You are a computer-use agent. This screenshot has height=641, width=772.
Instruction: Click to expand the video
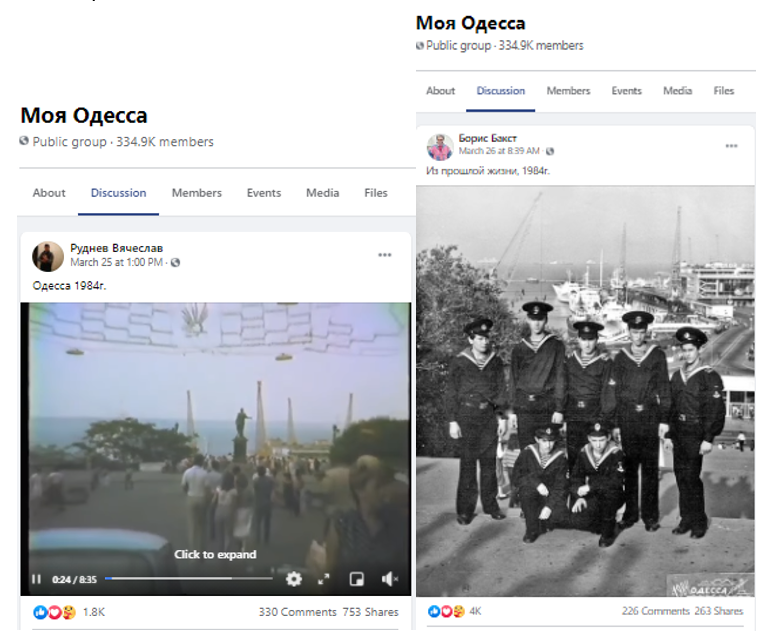click(215, 554)
